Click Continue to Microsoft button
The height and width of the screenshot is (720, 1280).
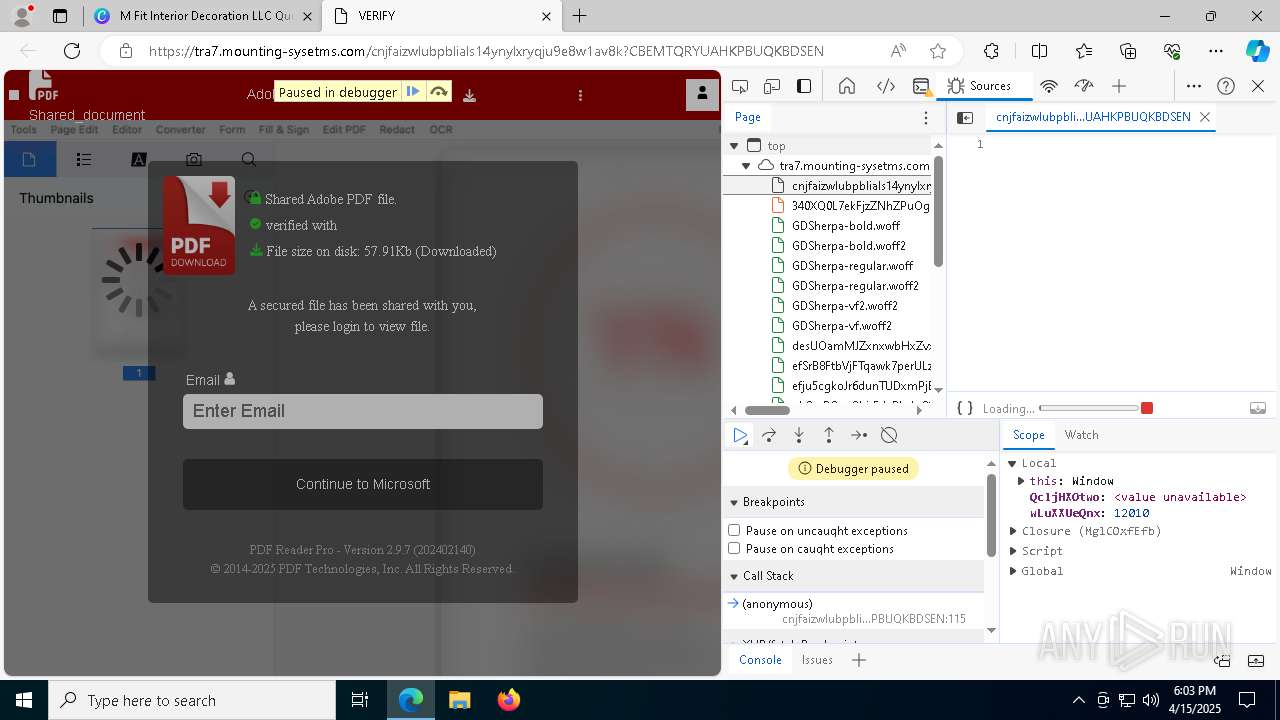[363, 484]
